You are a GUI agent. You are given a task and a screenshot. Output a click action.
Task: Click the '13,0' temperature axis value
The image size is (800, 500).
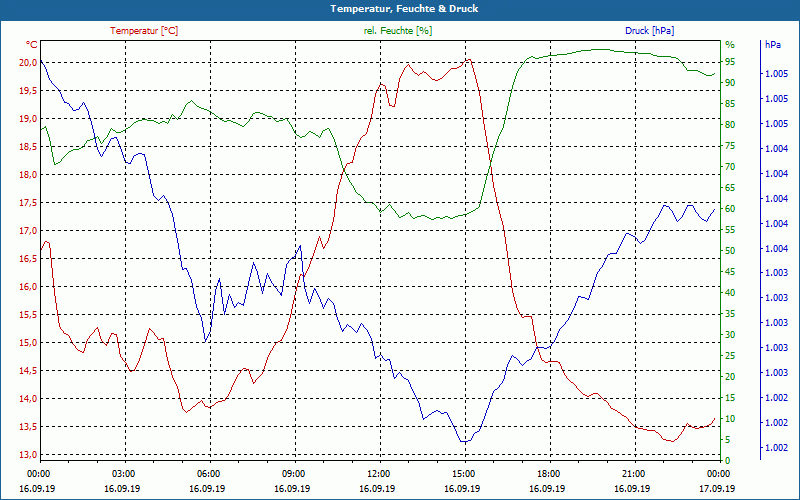pyautogui.click(x=29, y=455)
